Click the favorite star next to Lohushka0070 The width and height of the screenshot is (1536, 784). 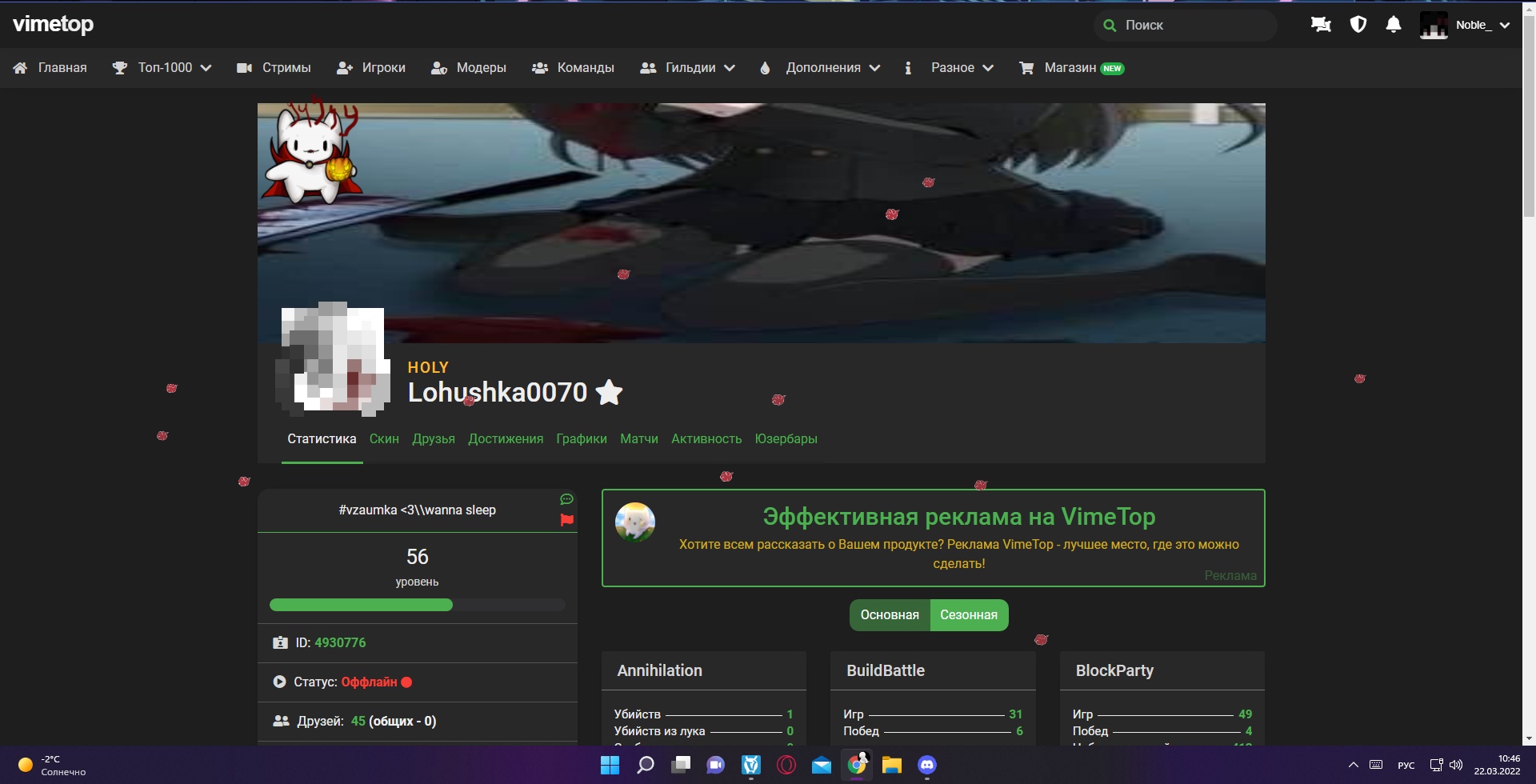609,393
